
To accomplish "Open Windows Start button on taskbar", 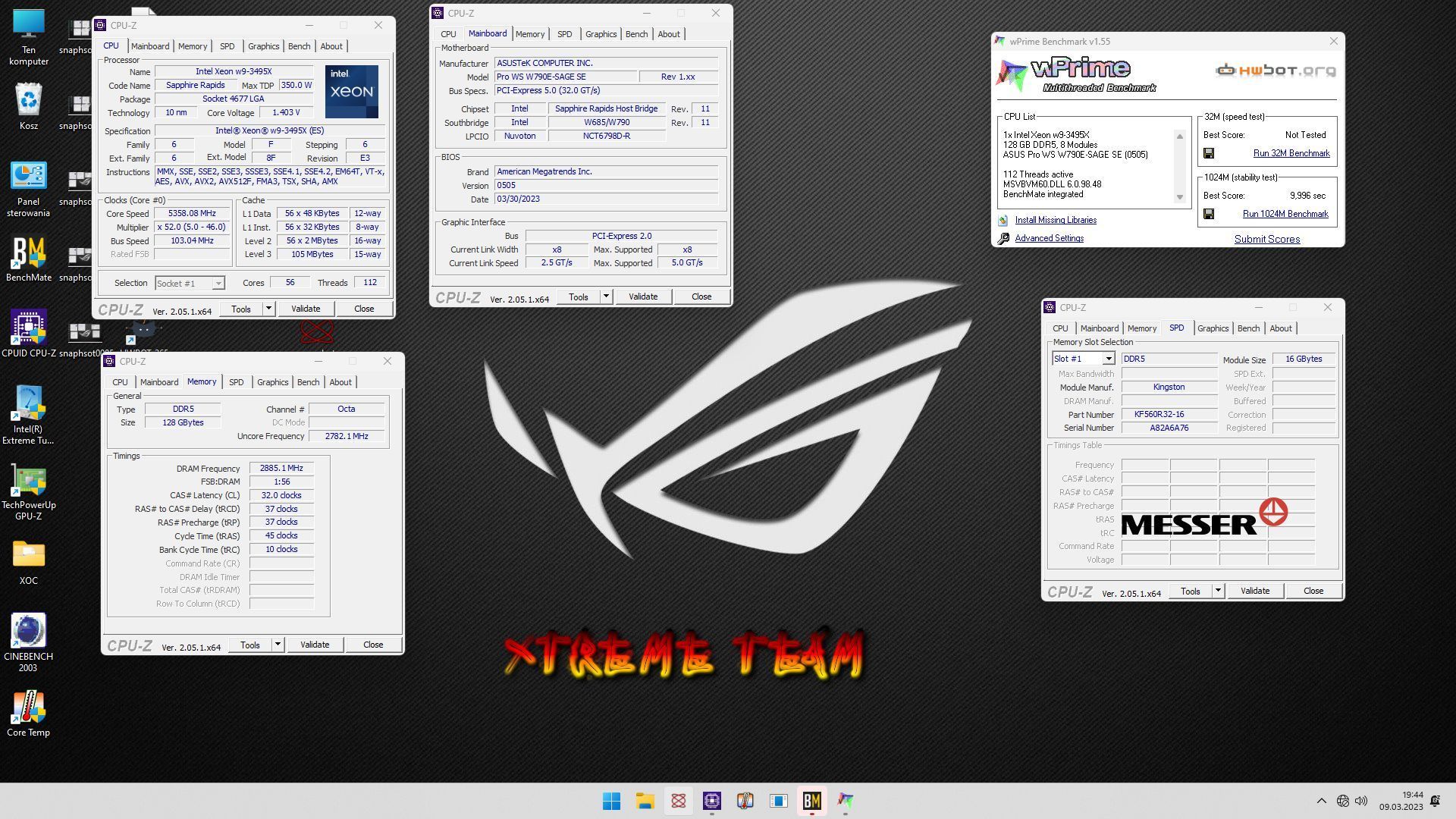I will coord(611,801).
